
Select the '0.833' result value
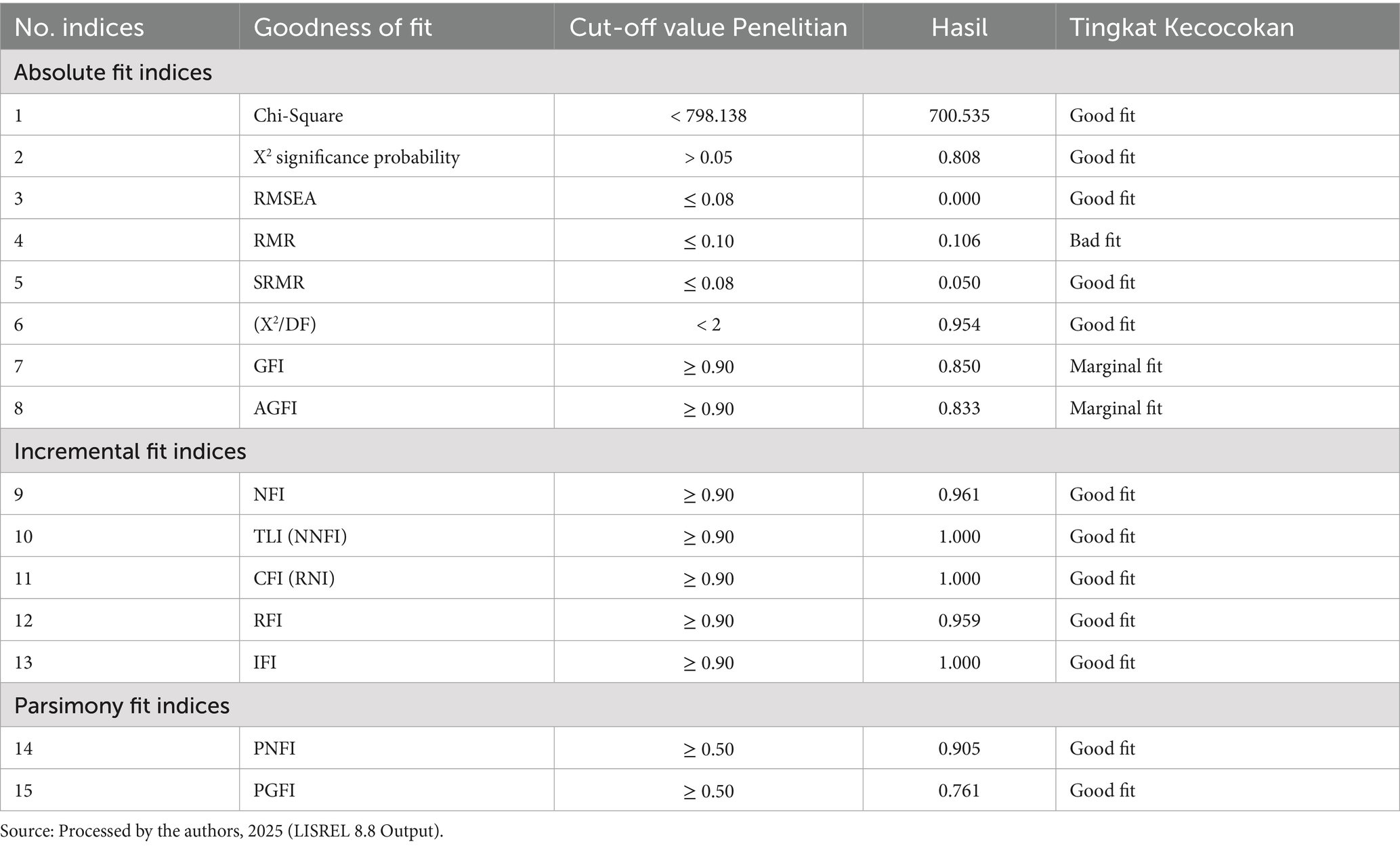click(959, 408)
